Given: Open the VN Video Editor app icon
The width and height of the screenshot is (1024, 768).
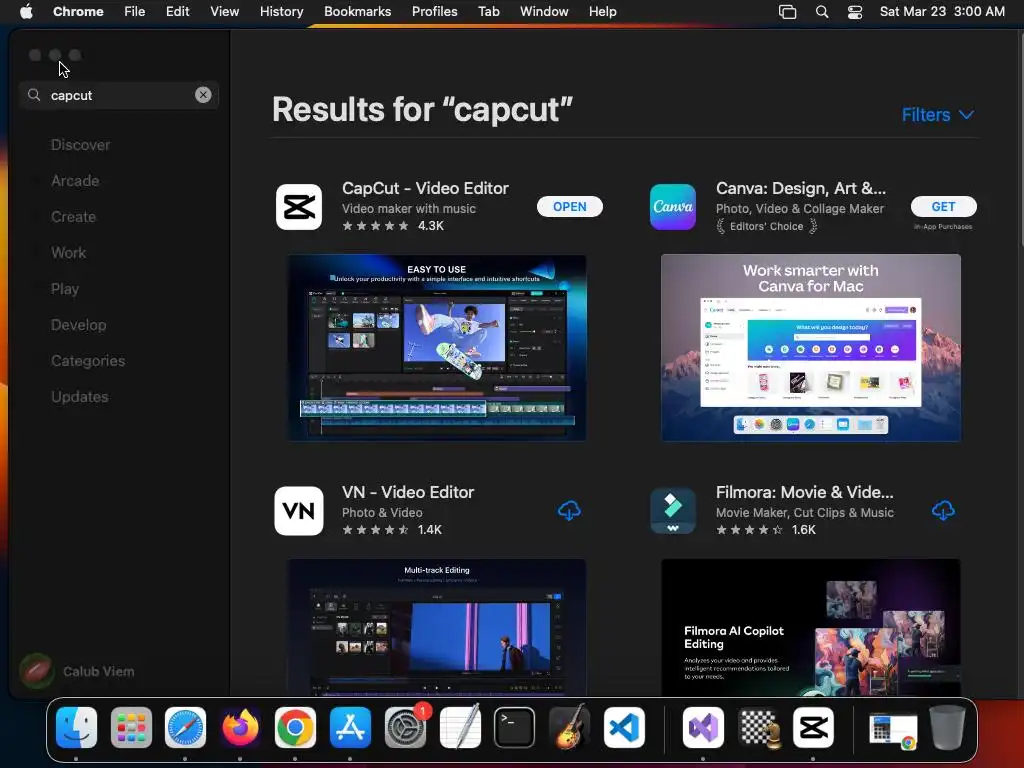Looking at the screenshot, I should click(x=299, y=511).
